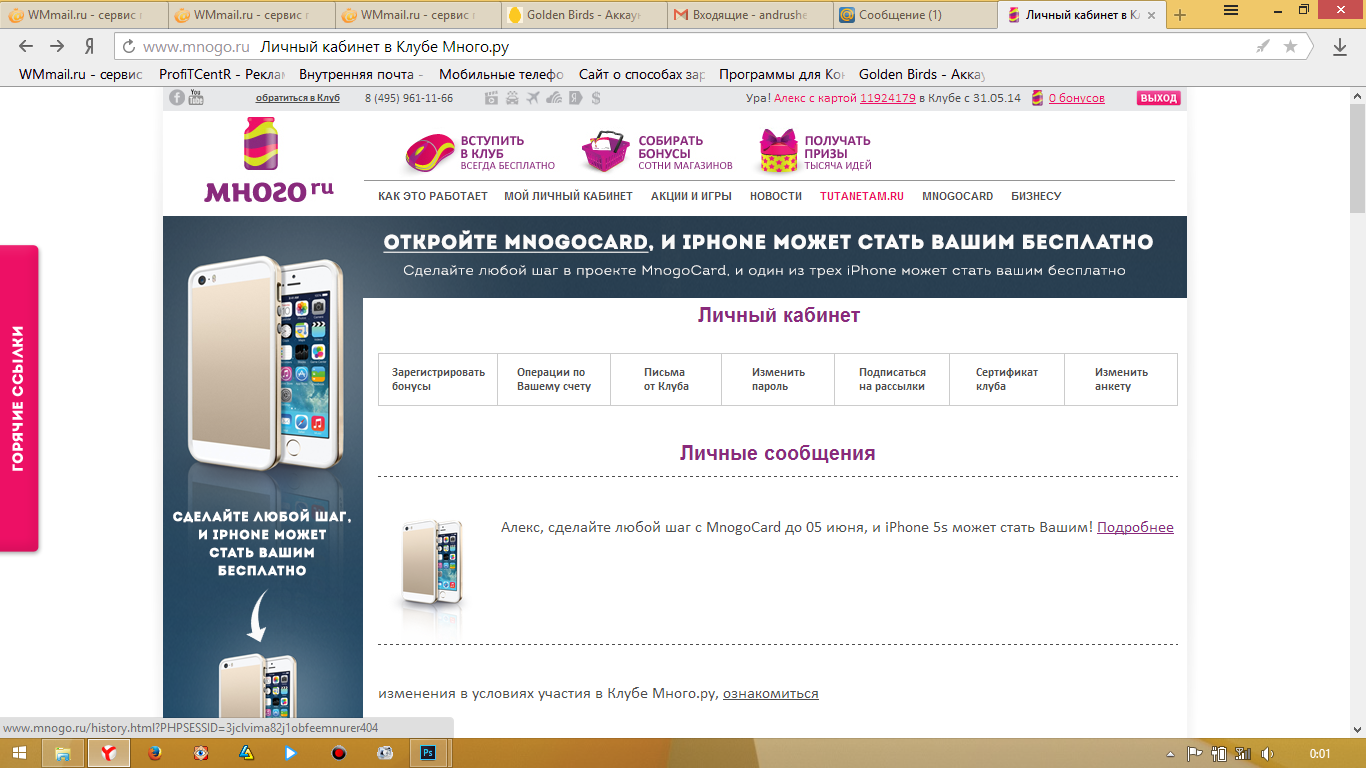This screenshot has height=768, width=1366.
Task: Click the car category icon in header
Action: click(512, 98)
